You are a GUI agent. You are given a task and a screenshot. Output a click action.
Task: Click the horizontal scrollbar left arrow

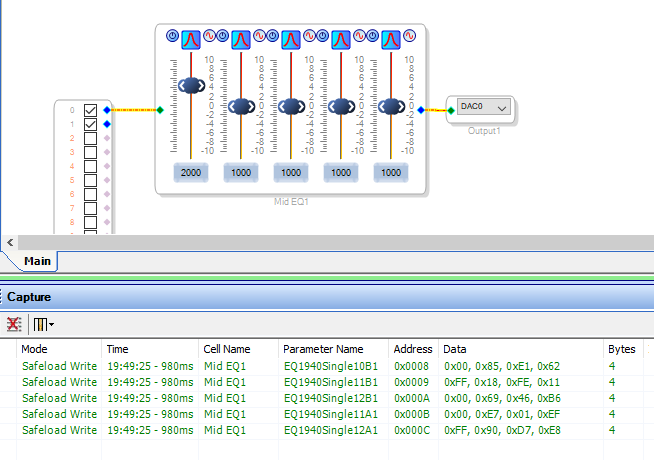point(10,242)
